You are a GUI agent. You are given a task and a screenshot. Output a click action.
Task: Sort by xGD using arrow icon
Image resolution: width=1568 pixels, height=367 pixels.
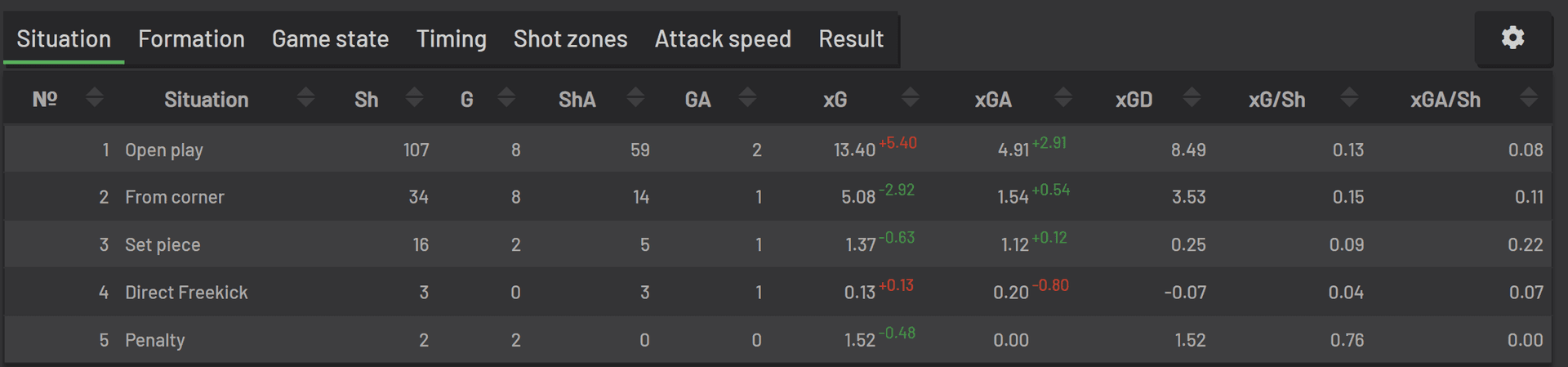point(1192,98)
